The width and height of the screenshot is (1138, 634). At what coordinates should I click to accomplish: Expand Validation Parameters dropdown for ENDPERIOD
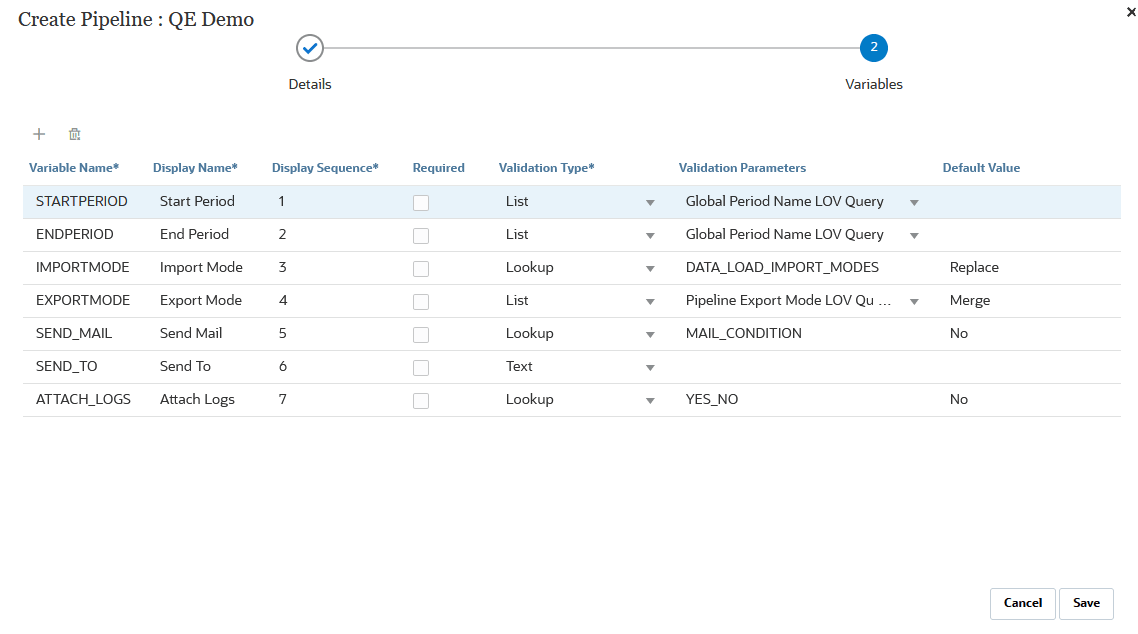(914, 235)
